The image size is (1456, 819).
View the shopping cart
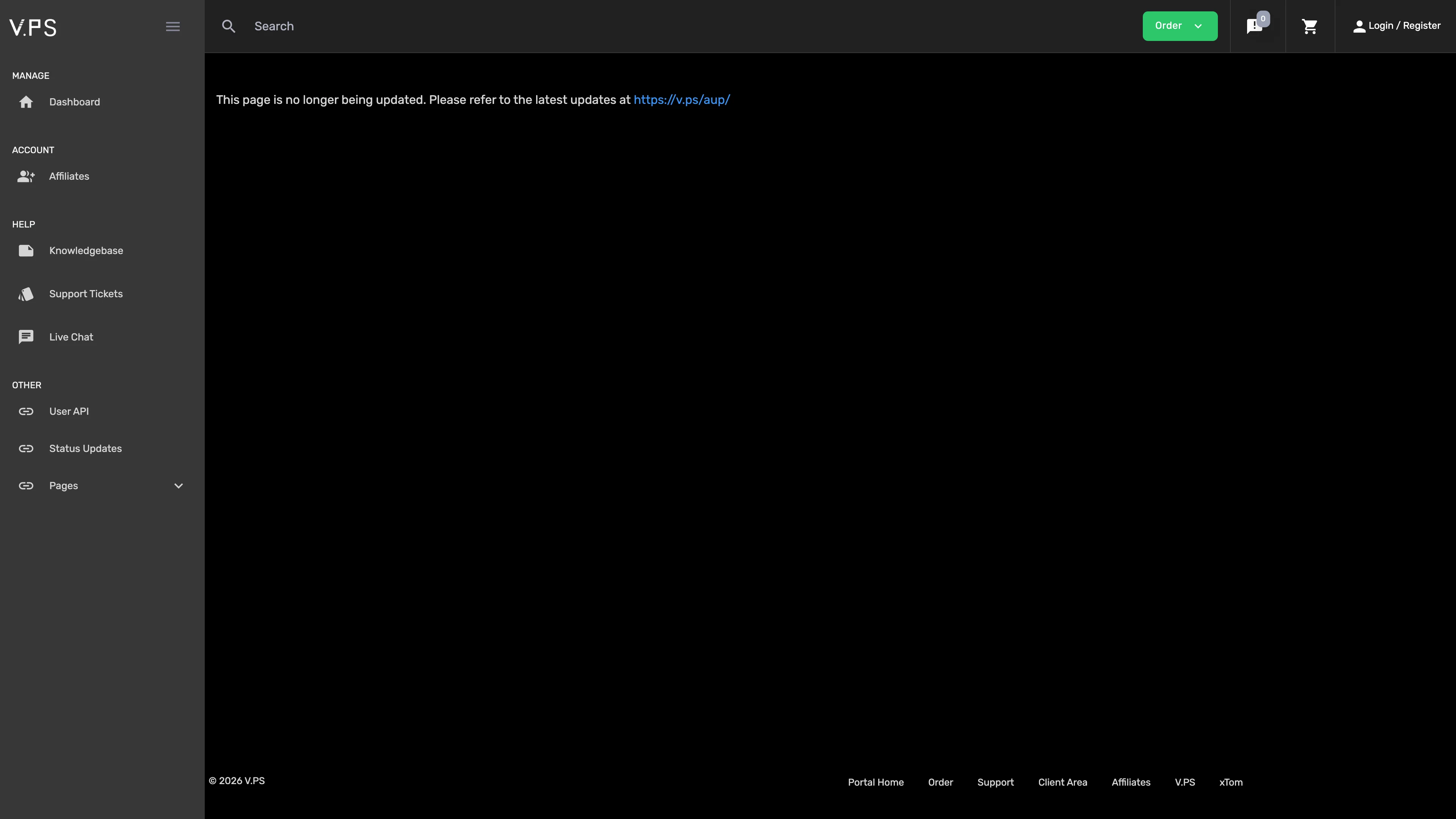tap(1310, 26)
